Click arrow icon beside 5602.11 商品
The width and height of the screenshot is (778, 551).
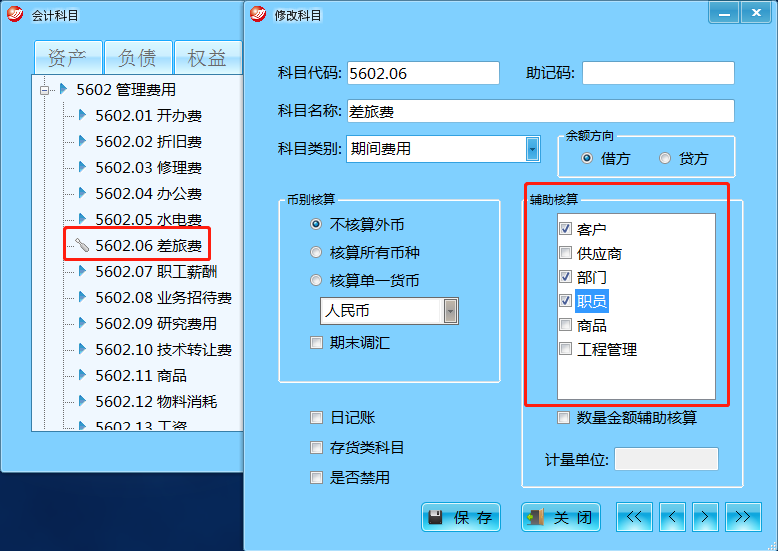[82, 374]
